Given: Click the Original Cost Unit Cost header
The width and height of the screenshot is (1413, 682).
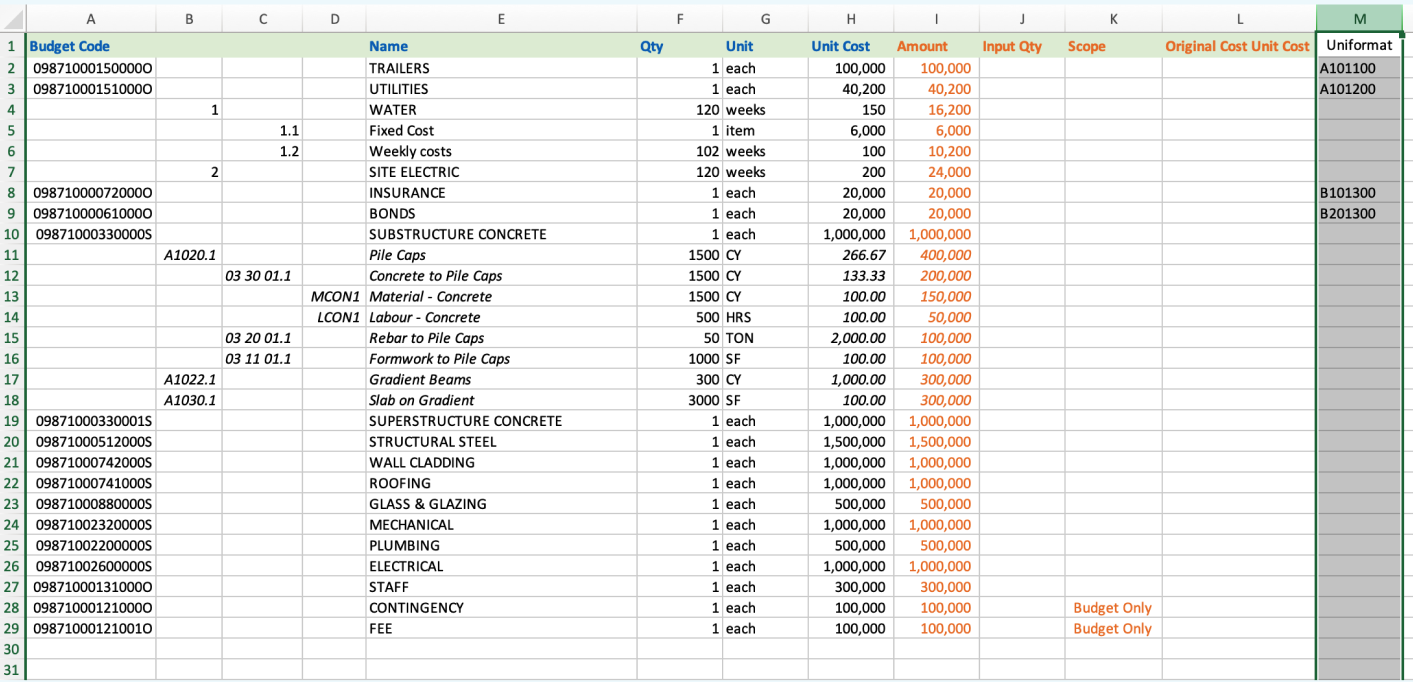Looking at the screenshot, I should [x=1239, y=46].
